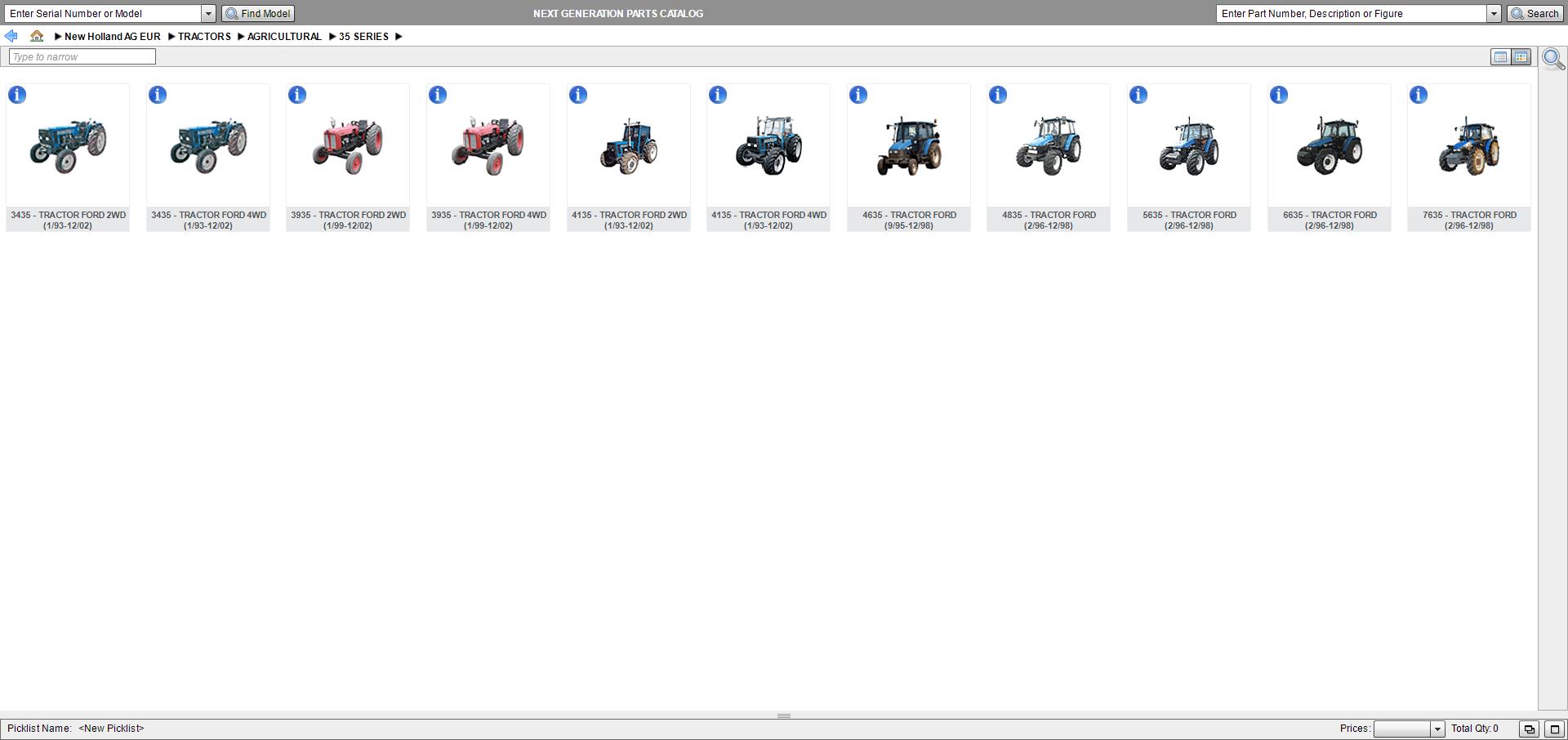The height and width of the screenshot is (740, 1568).
Task: Select the 4135 2WD tractor image
Action: click(x=629, y=146)
